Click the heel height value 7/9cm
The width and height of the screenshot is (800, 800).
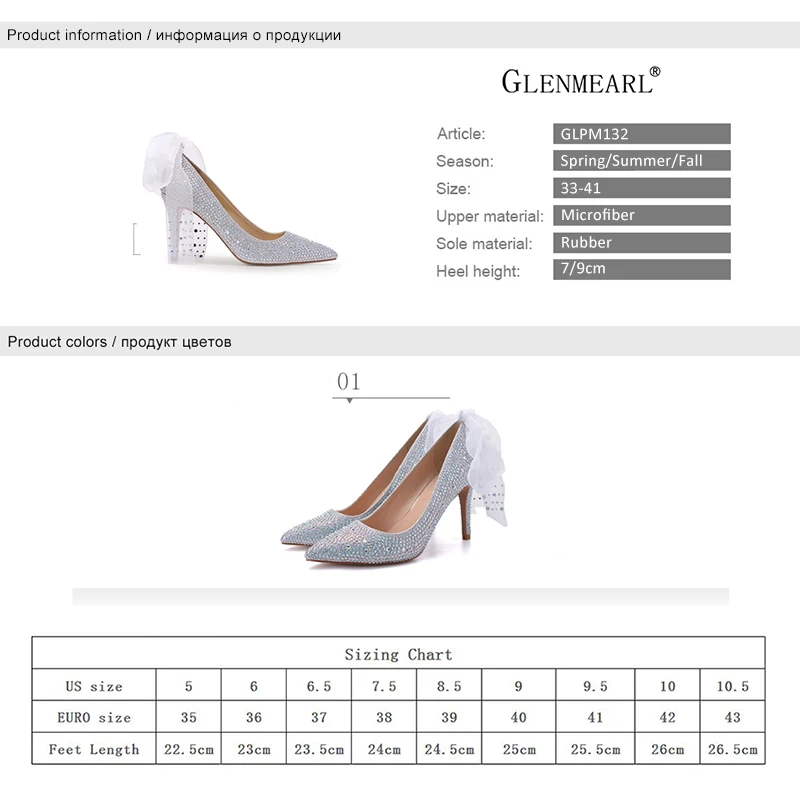click(642, 269)
